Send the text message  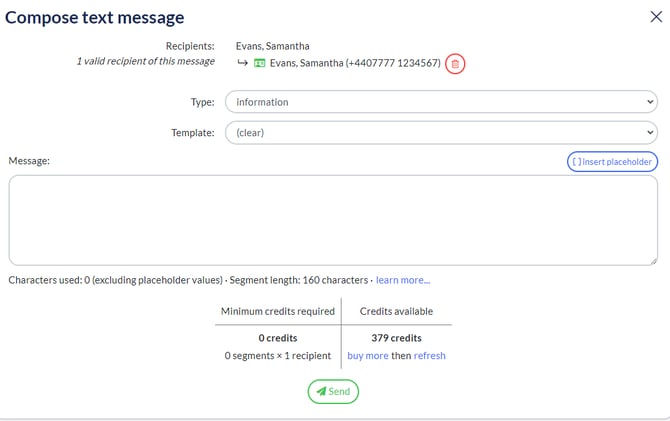333,391
